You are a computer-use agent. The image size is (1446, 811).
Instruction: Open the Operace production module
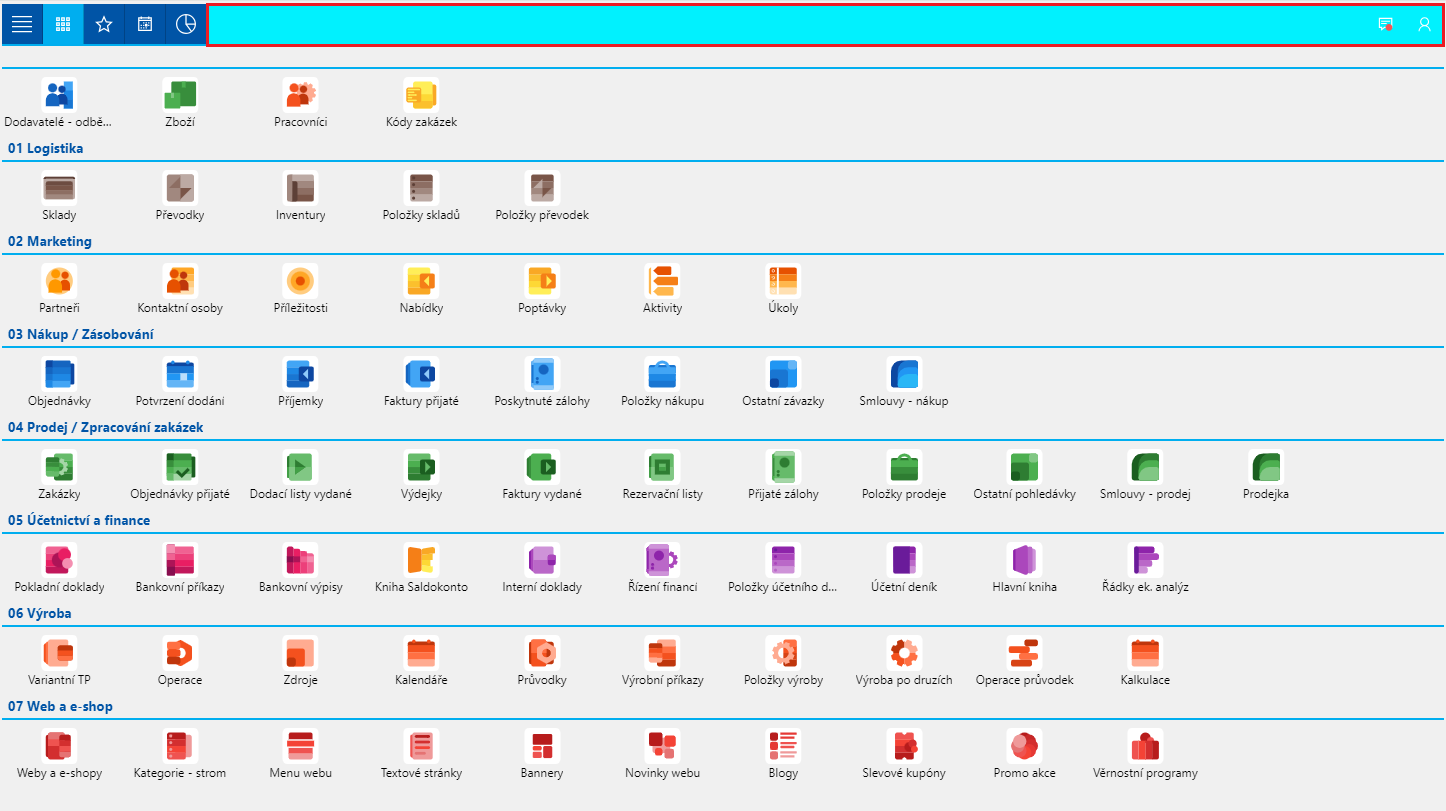(x=180, y=653)
